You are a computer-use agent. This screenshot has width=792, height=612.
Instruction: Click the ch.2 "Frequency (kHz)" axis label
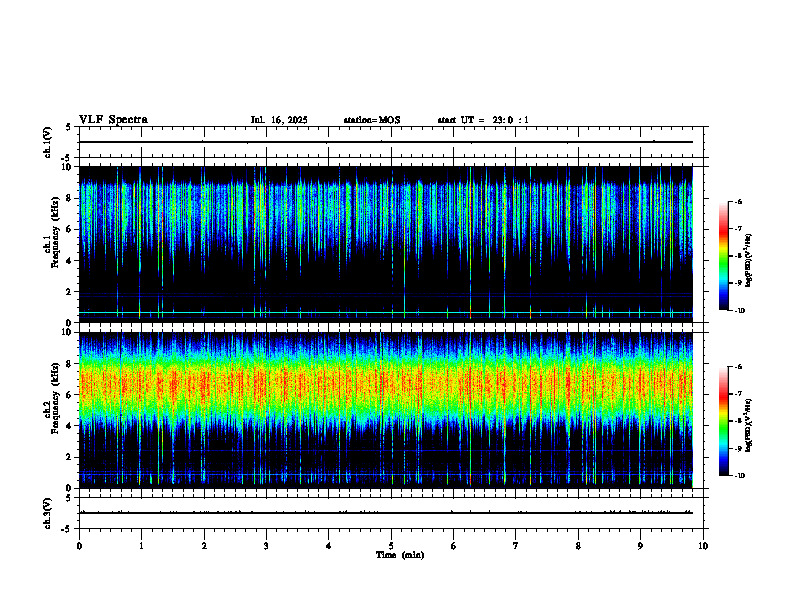(x=55, y=398)
